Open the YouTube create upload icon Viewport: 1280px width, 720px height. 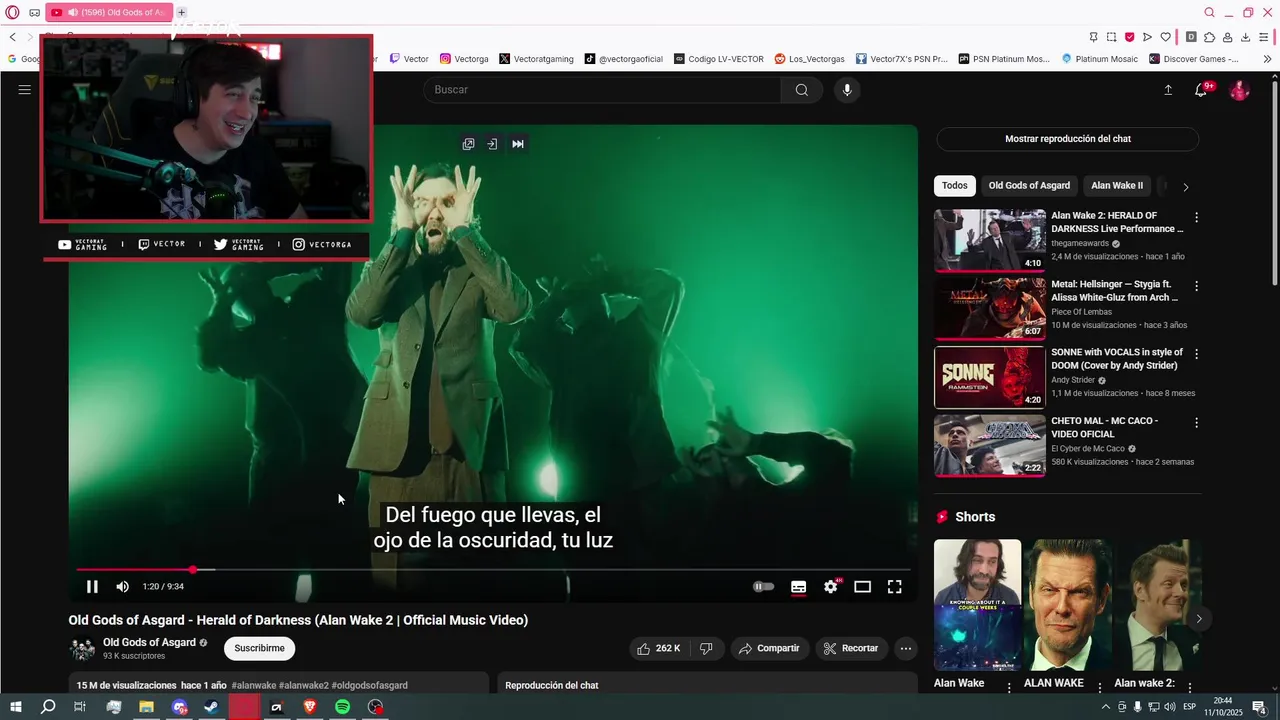(1168, 90)
